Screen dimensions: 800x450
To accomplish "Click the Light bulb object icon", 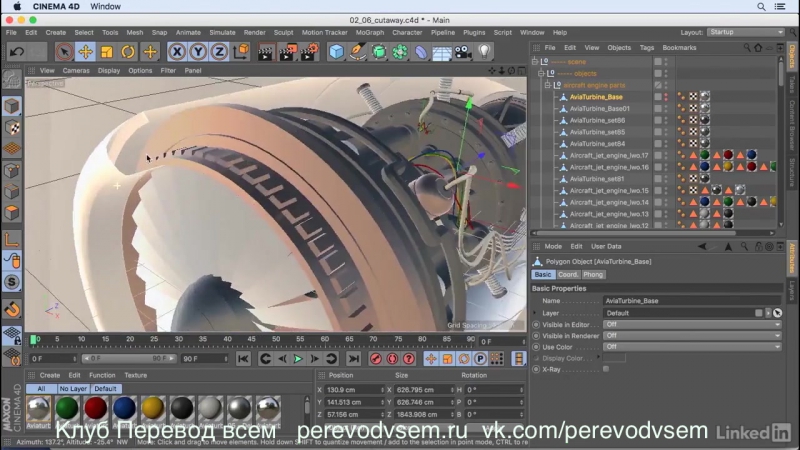I will click(x=484, y=51).
